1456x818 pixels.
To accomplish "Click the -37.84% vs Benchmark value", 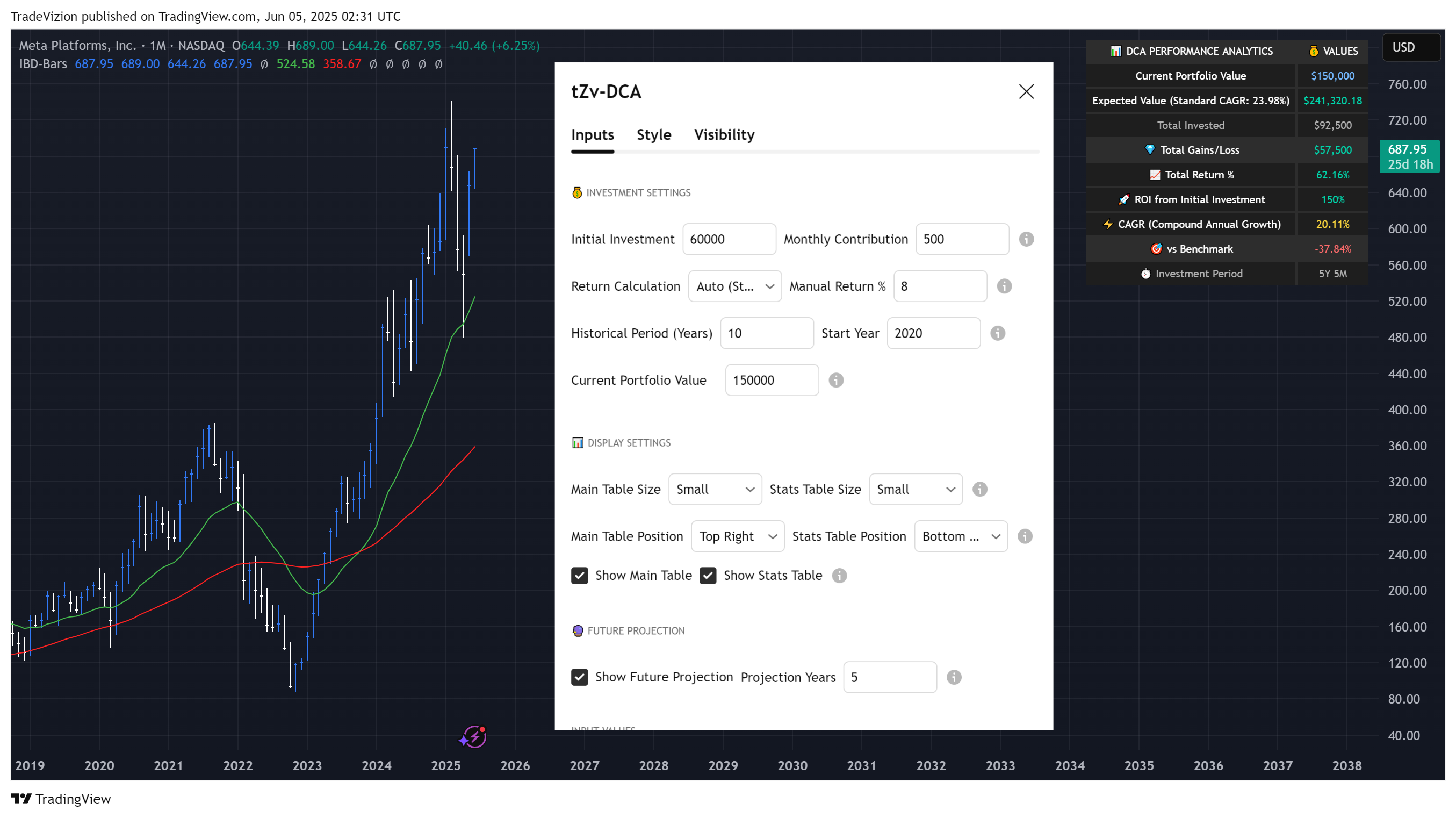I will coord(1332,249).
